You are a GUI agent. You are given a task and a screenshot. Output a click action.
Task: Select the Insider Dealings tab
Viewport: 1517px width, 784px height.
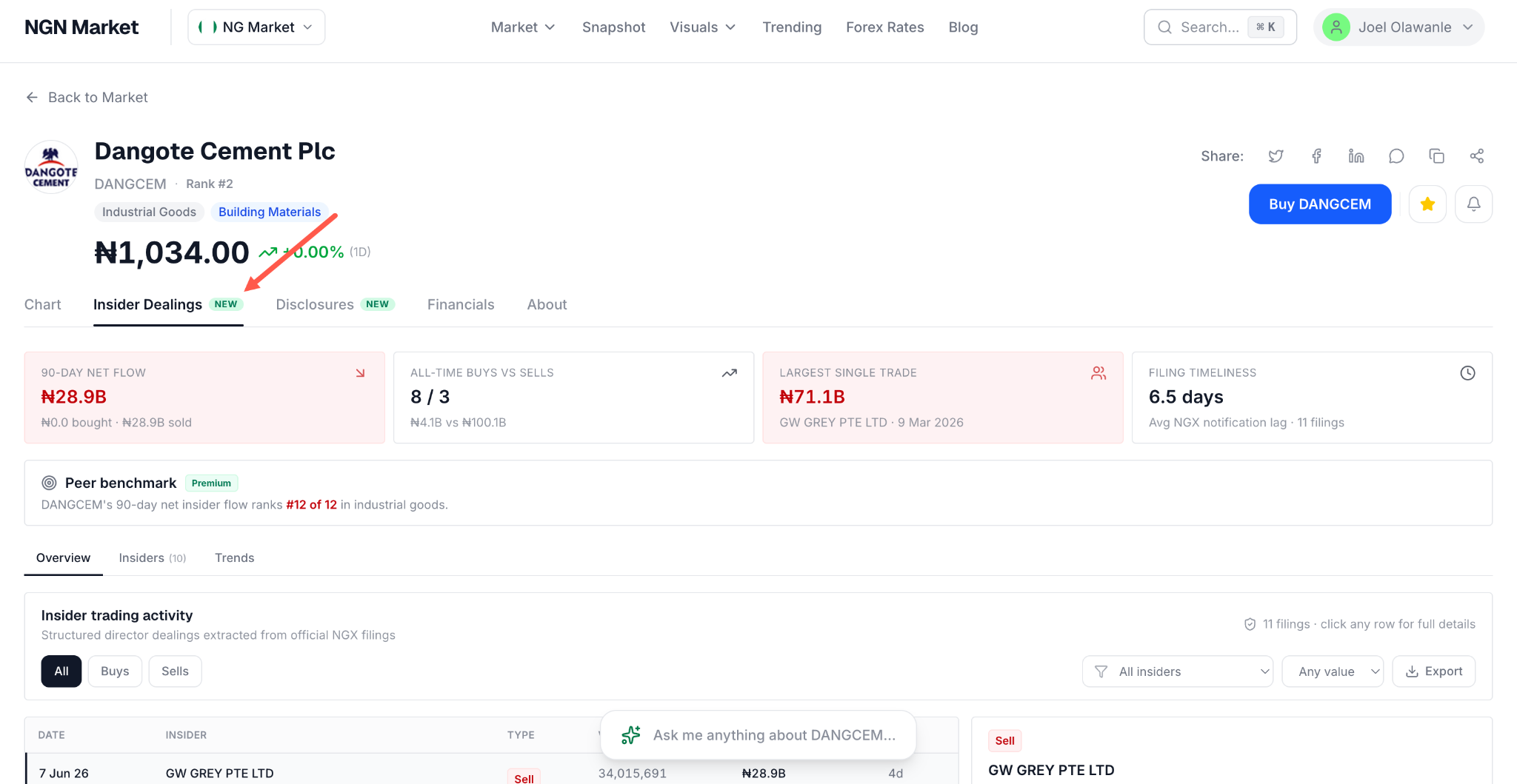click(x=168, y=305)
